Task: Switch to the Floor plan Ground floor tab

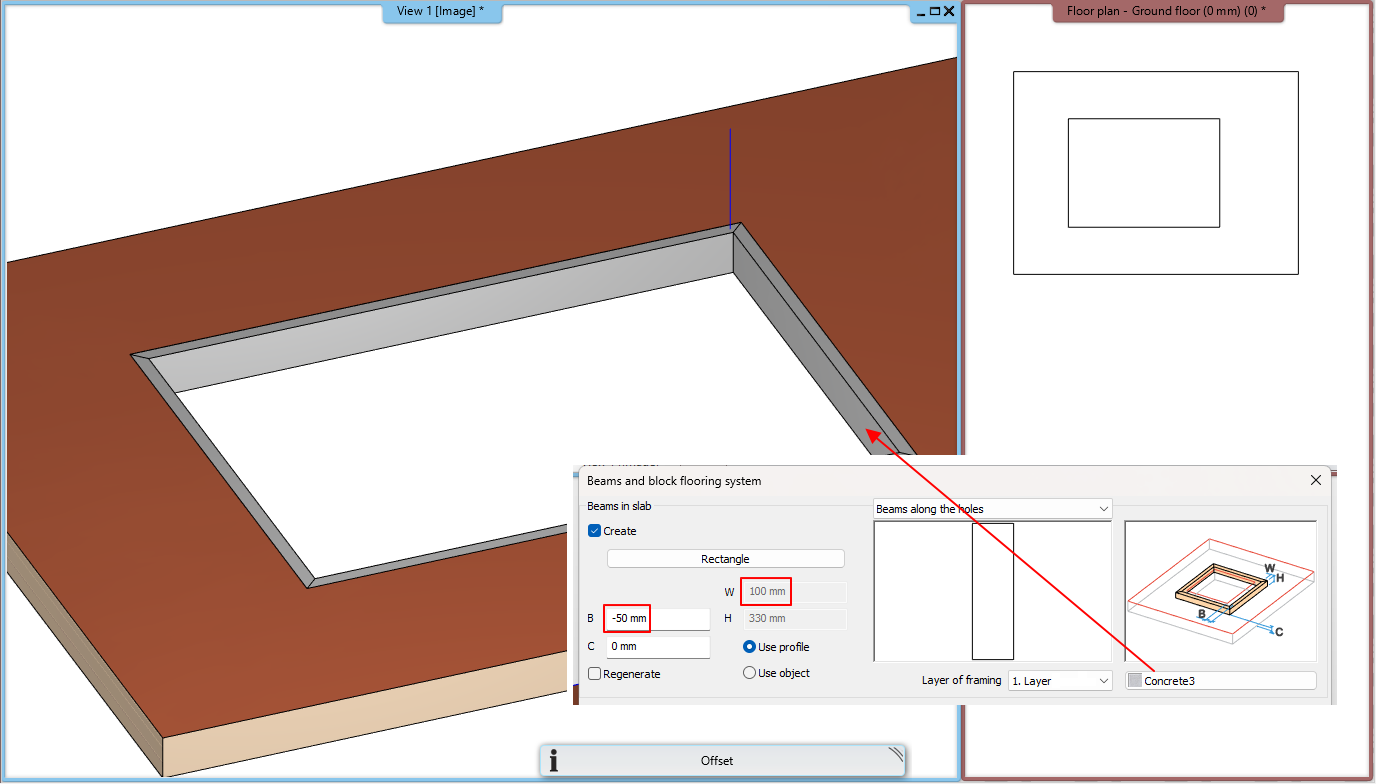Action: pos(1167,11)
